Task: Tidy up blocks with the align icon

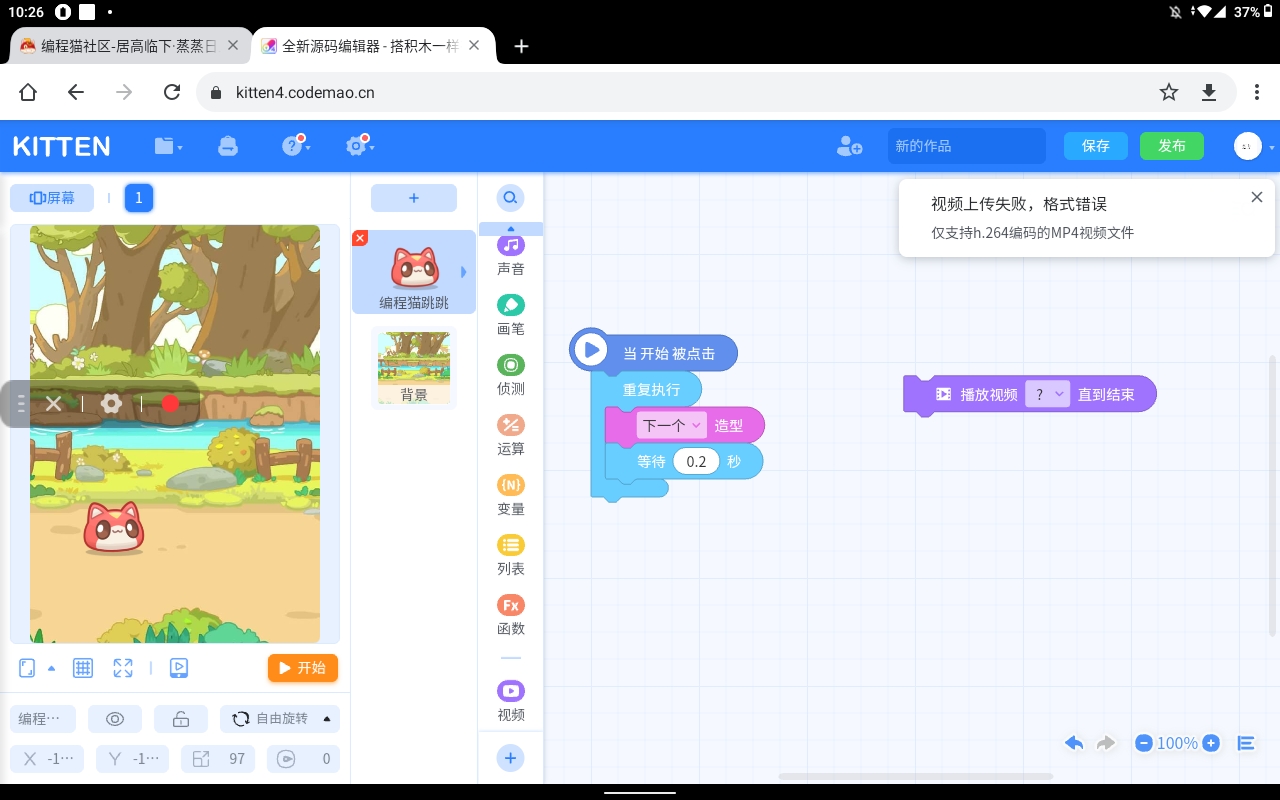Action: tap(1246, 743)
